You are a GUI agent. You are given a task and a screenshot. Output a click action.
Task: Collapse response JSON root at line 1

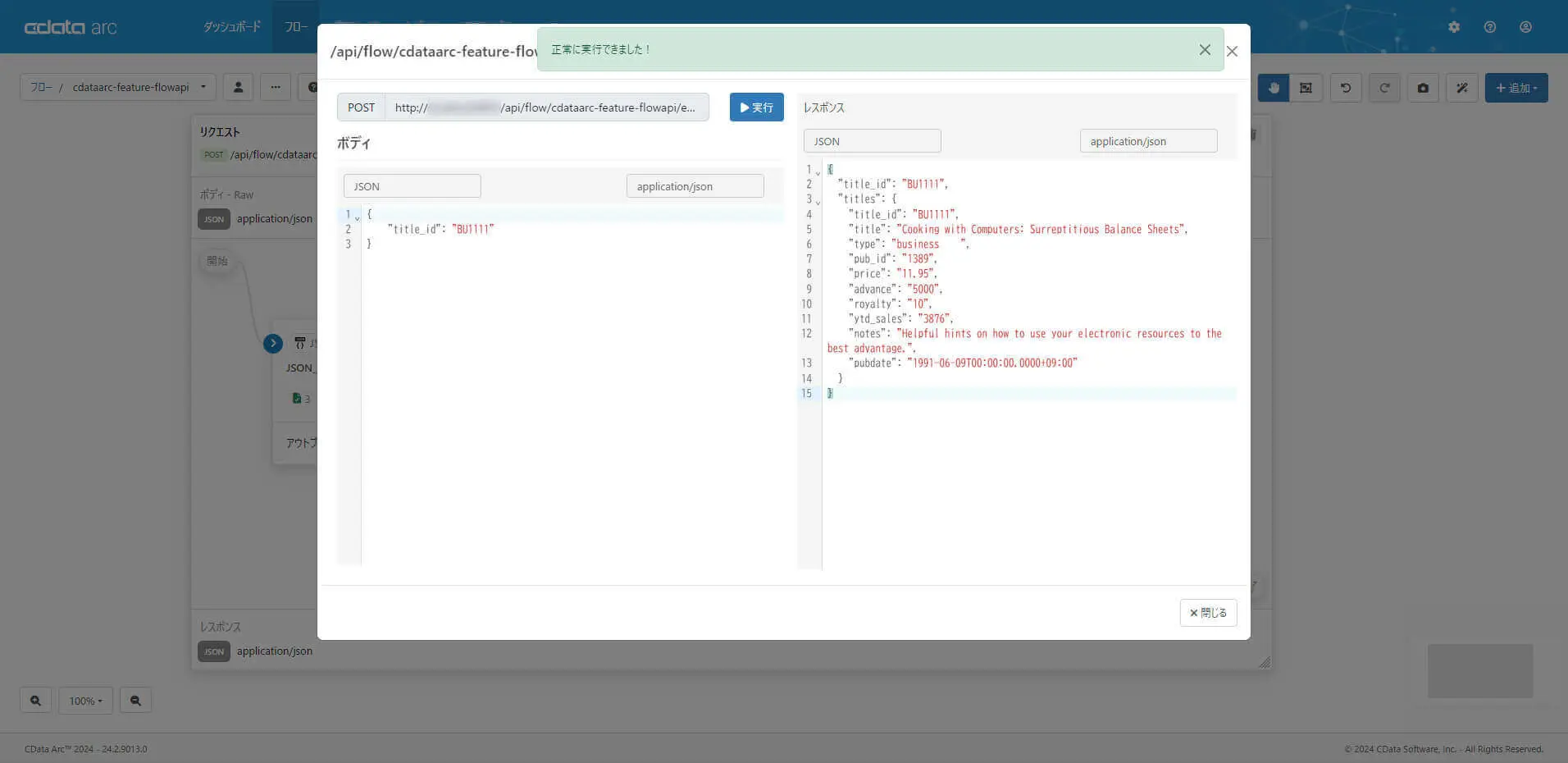point(818,172)
